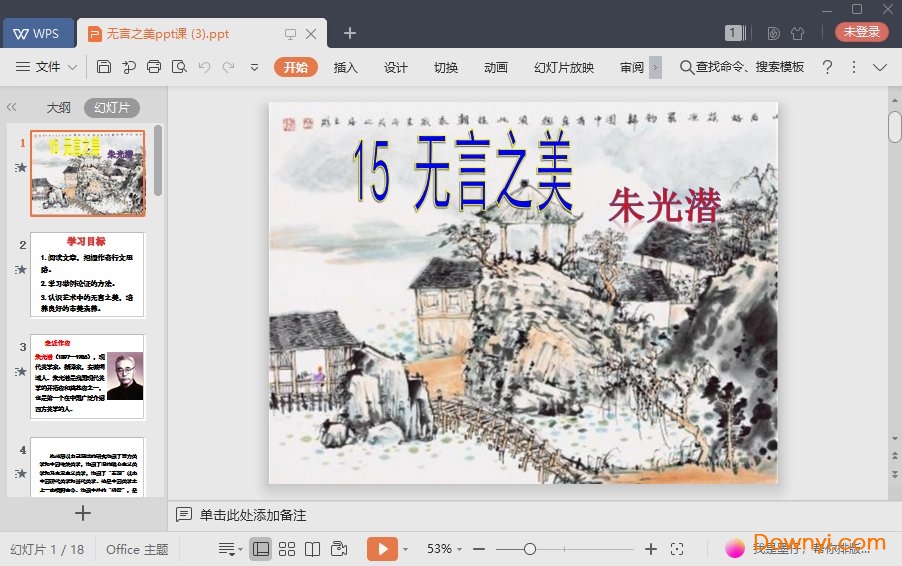Click animation star under slide 2

point(21,269)
